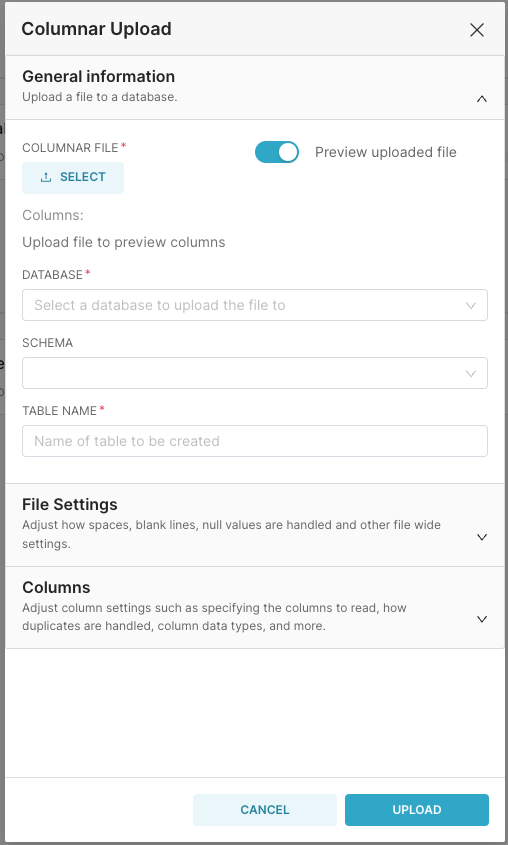Expand the Columns section title

click(56, 587)
